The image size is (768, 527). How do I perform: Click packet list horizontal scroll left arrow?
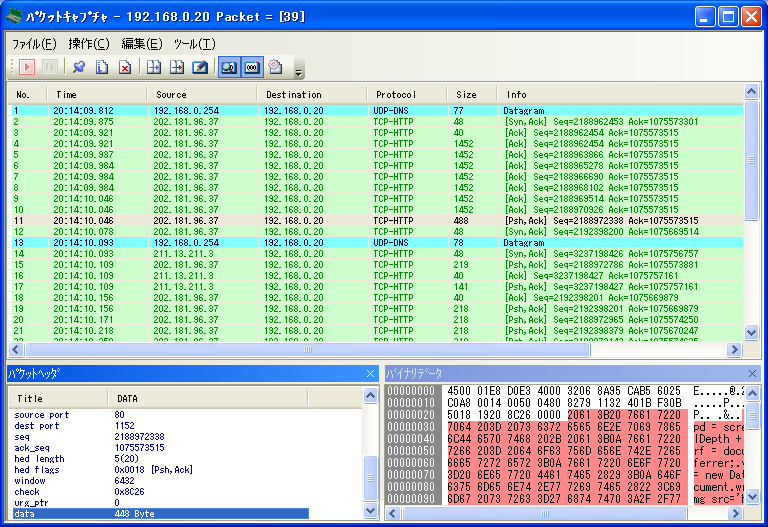click(x=16, y=349)
